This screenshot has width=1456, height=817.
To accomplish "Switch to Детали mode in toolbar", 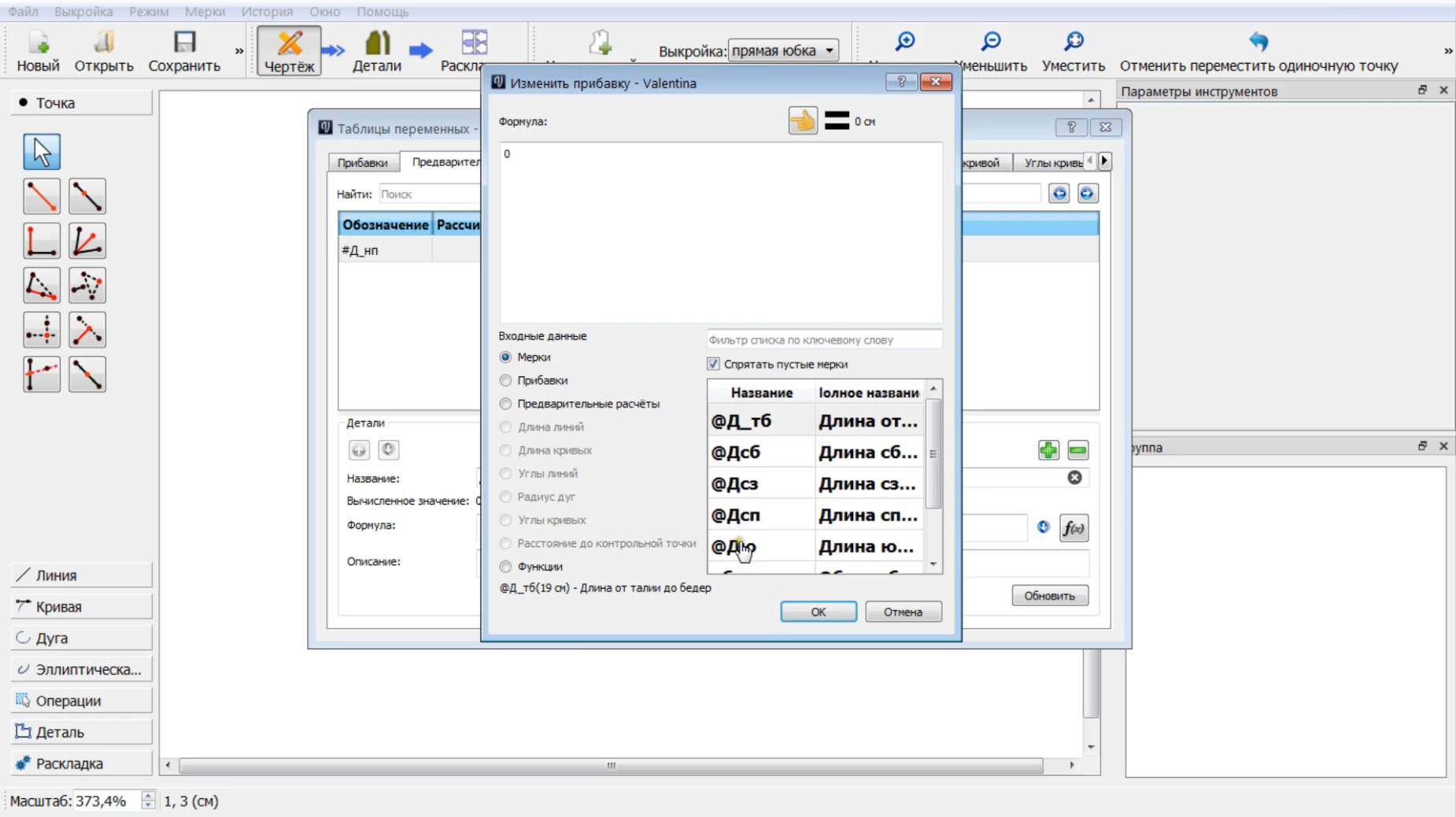I will point(376,51).
